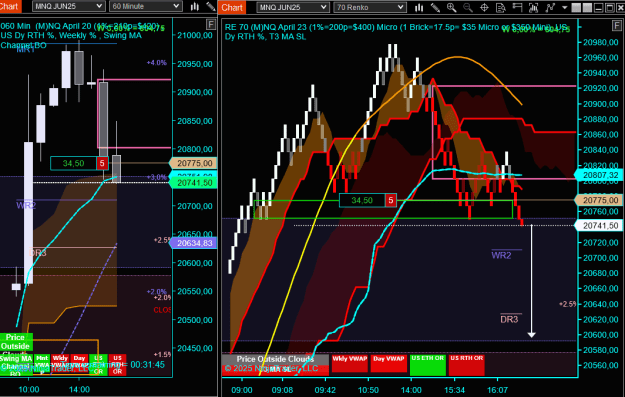Click the 20807,32 cyan price marker
The height and width of the screenshot is (397, 625).
(x=598, y=175)
